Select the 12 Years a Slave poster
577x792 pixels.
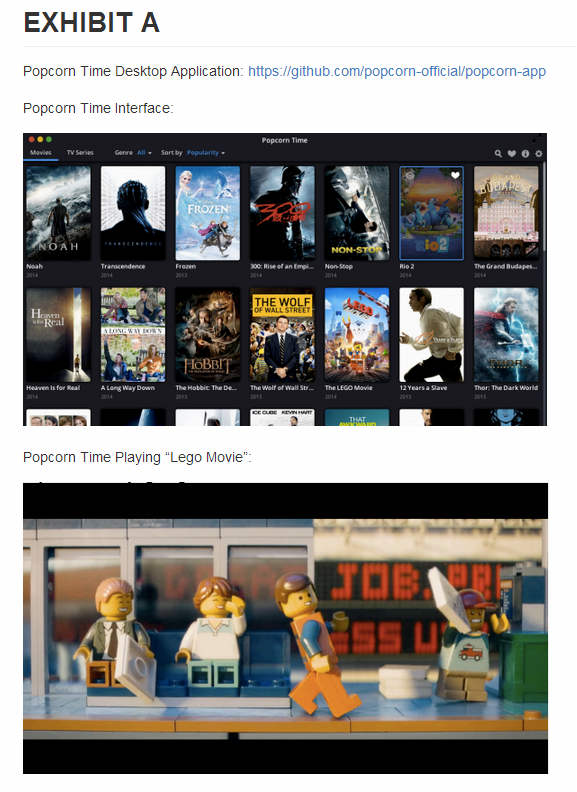[431, 334]
